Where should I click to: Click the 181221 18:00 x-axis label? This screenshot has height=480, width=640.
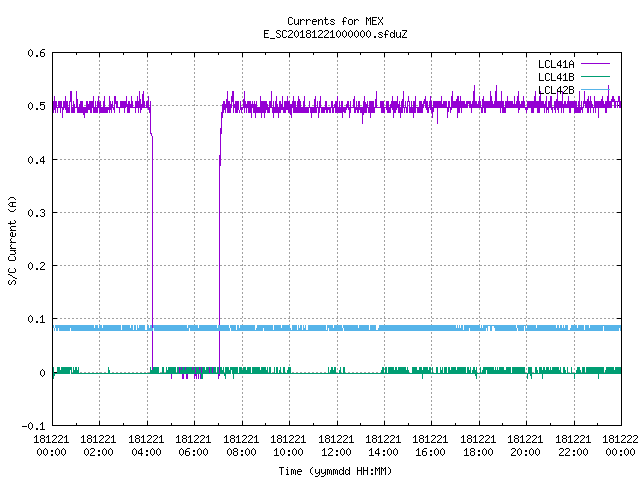pos(478,446)
